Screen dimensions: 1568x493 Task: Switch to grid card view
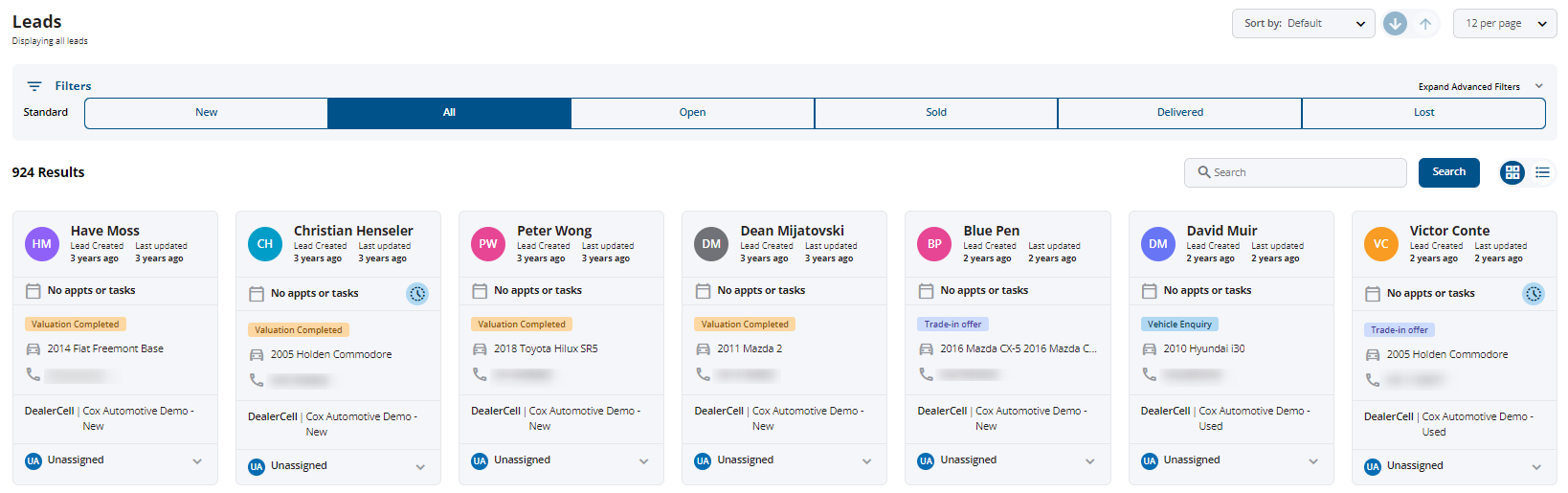coord(1512,172)
